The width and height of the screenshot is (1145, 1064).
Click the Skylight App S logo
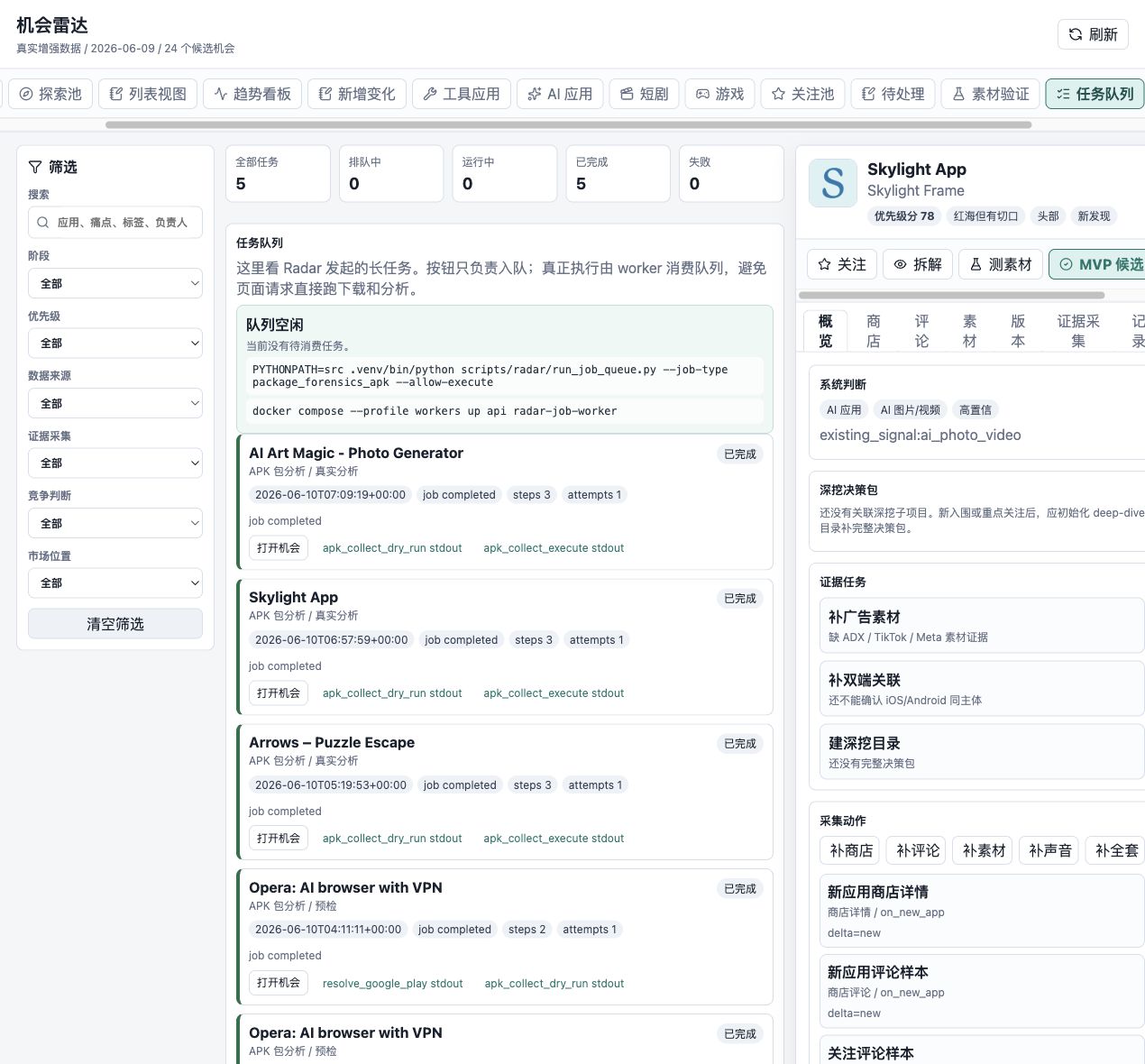[833, 183]
